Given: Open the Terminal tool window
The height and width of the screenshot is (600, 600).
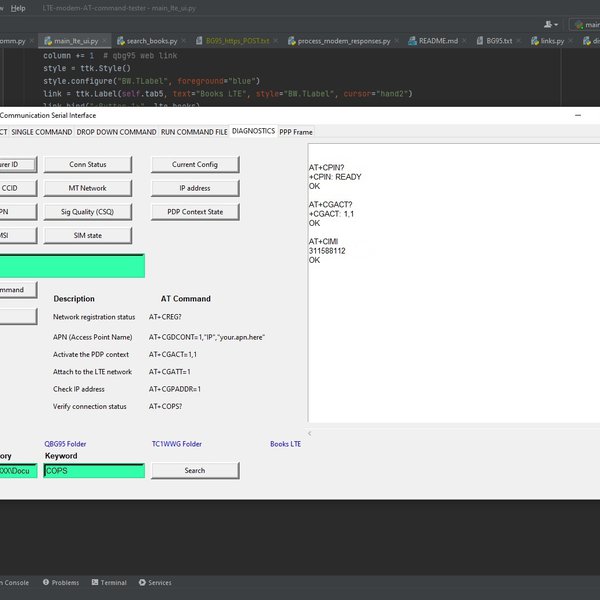Looking at the screenshot, I should [x=109, y=582].
